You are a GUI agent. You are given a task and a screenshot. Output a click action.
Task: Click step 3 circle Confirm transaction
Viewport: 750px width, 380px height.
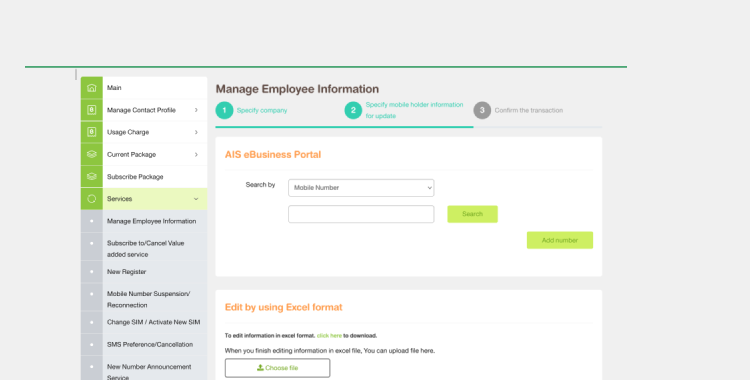pyautogui.click(x=482, y=110)
